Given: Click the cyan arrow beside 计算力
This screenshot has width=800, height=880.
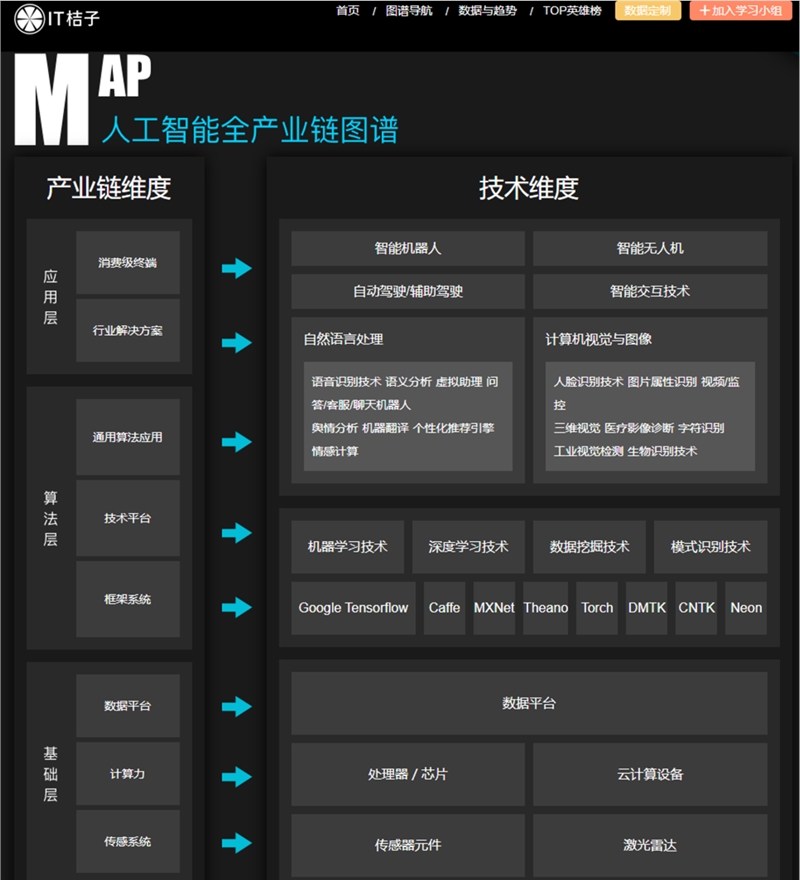Looking at the screenshot, I should point(236,776).
